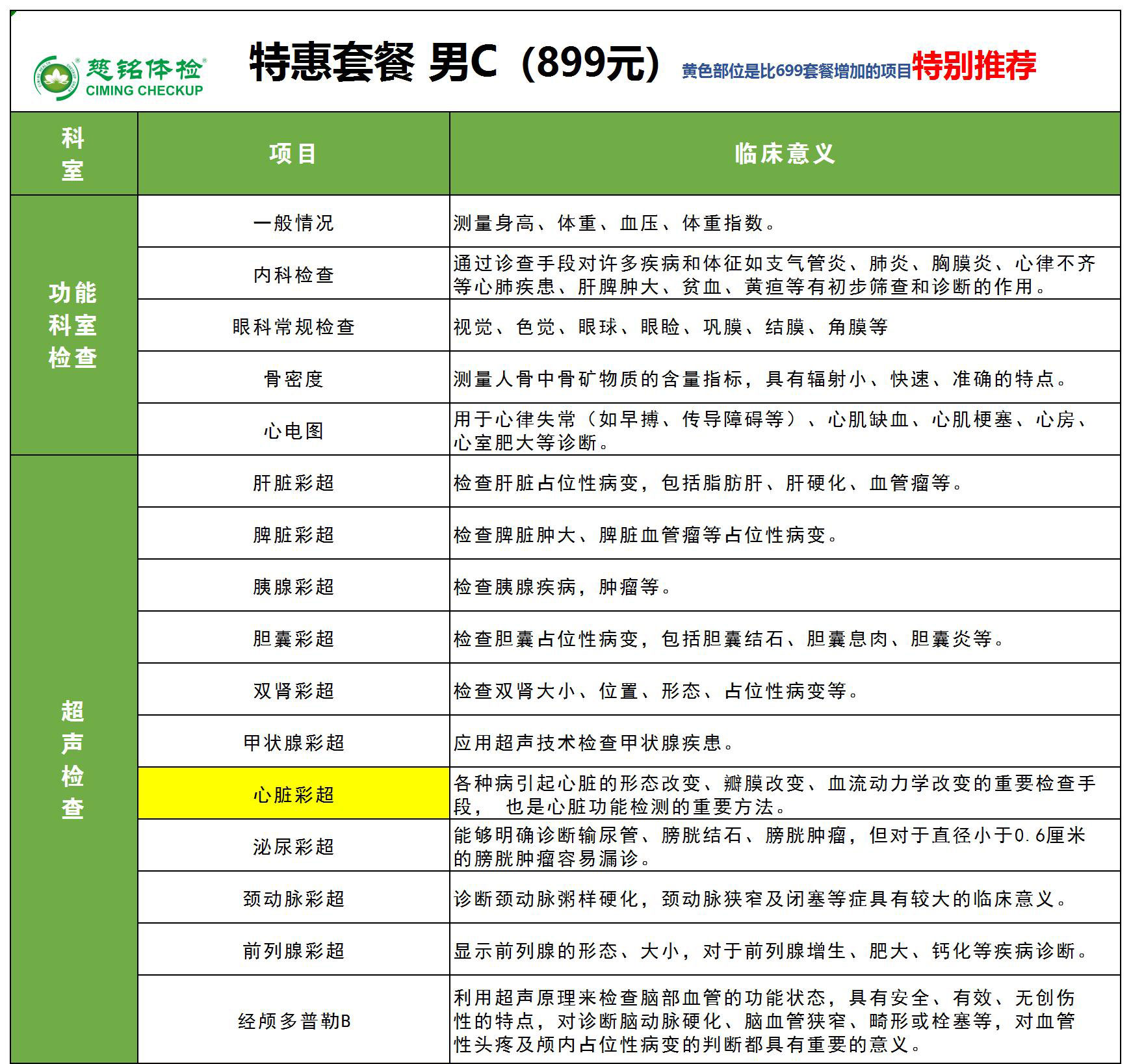Select the 胰腺彩超 item cell

[294, 586]
